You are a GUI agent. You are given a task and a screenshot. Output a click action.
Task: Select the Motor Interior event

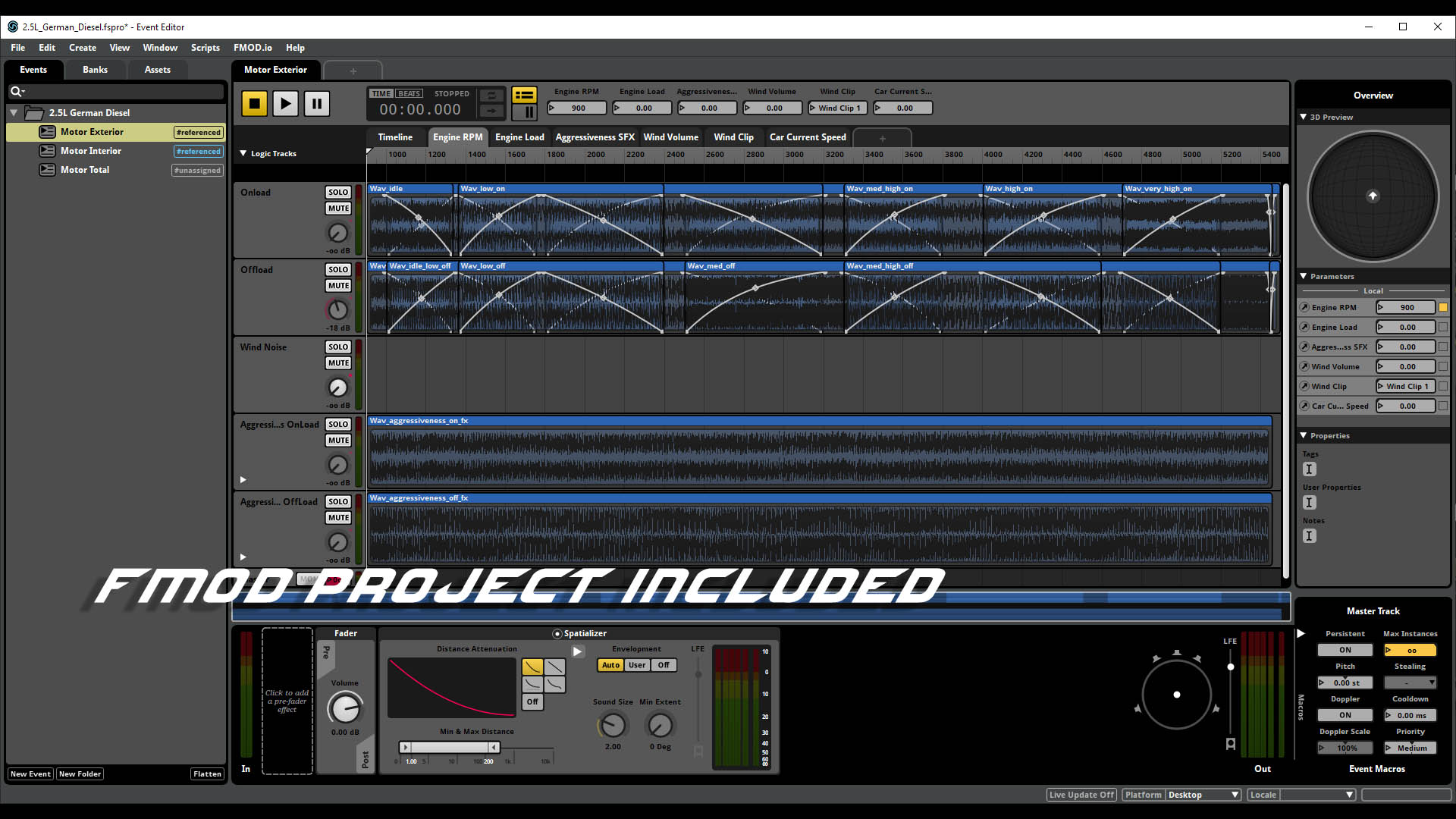coord(91,151)
